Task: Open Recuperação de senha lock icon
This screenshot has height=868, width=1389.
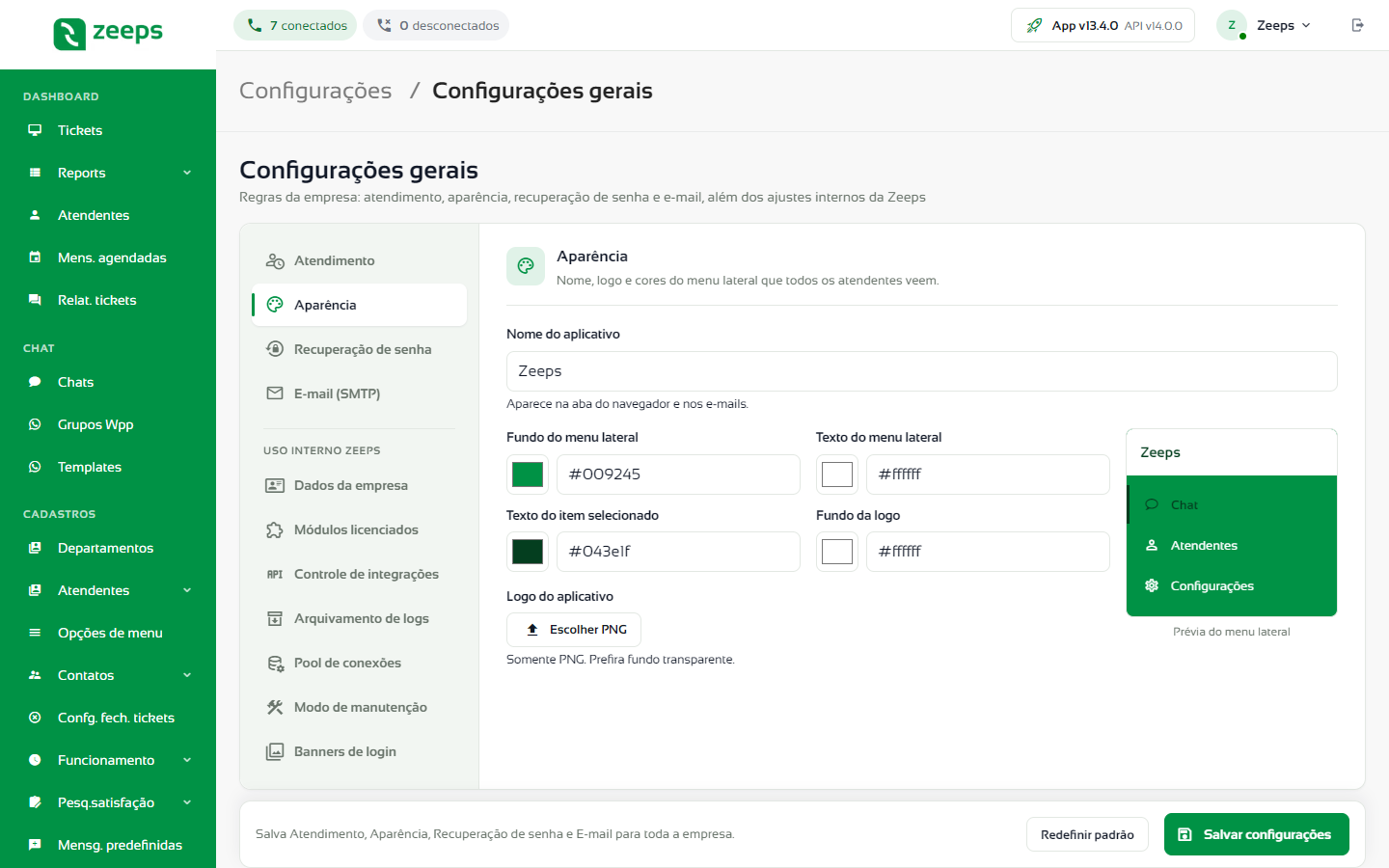Action: tap(275, 349)
